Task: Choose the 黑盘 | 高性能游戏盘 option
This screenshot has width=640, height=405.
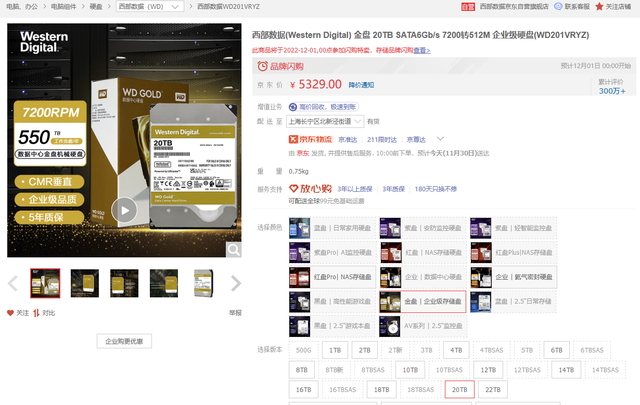Action: (332, 301)
